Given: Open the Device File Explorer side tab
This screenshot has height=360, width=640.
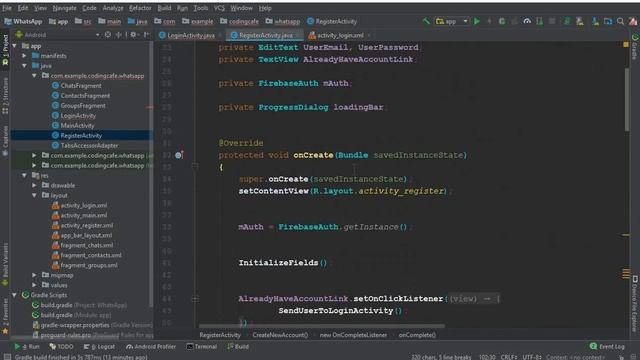Looking at the screenshot, I should click(635, 304).
